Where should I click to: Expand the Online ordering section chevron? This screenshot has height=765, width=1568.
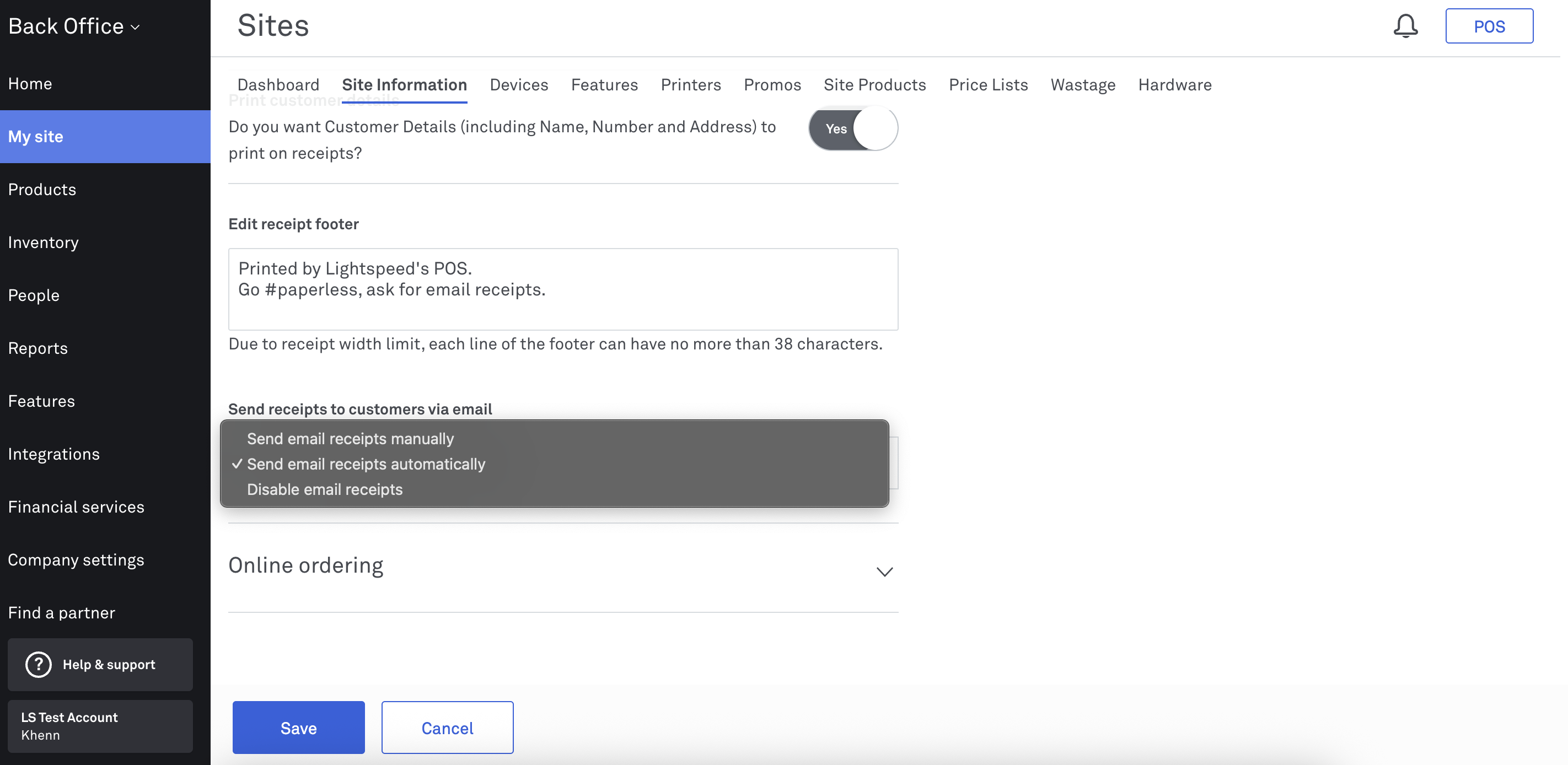(x=884, y=571)
